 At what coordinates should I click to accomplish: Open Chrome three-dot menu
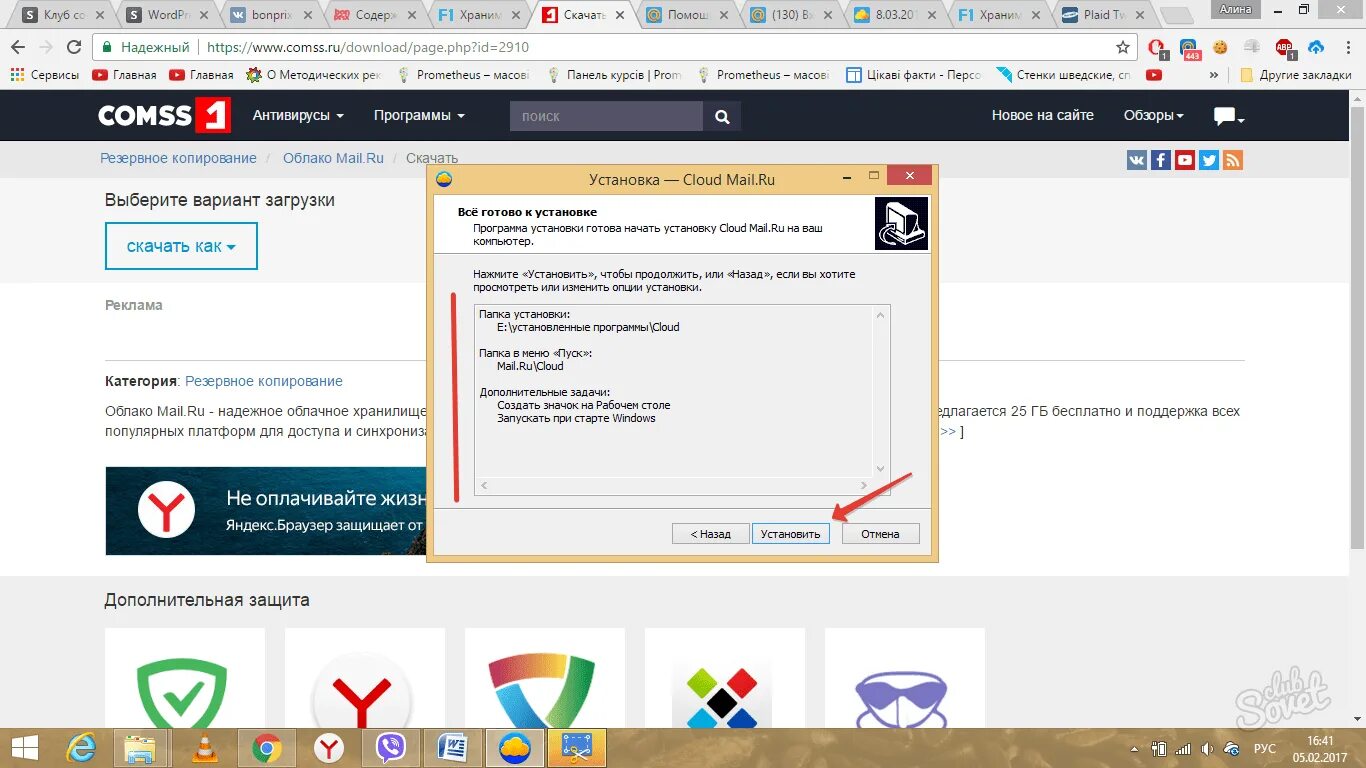(1347, 47)
